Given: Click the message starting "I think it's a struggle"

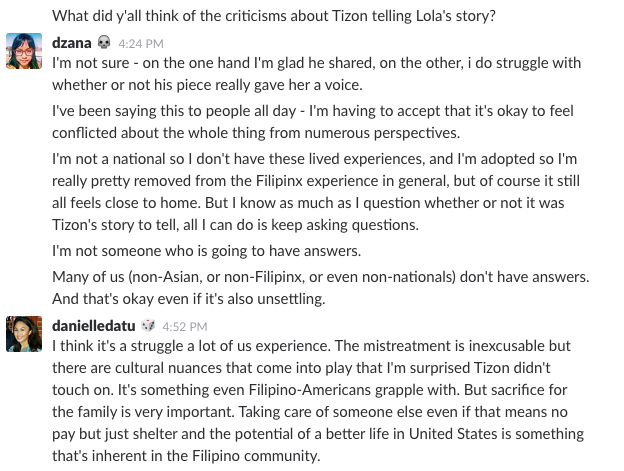Looking at the screenshot, I should tap(318, 401).
